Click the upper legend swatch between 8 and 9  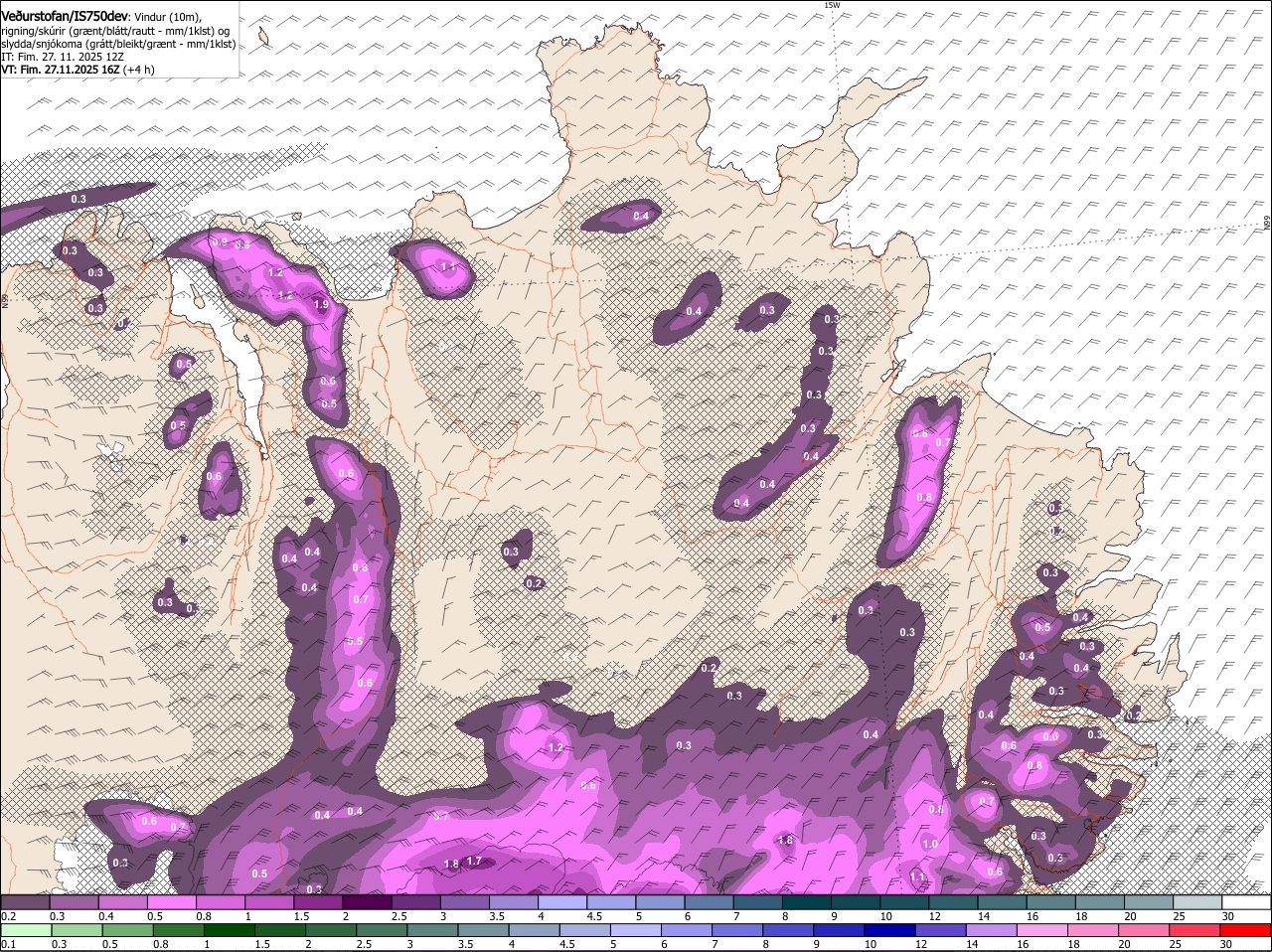point(808,901)
